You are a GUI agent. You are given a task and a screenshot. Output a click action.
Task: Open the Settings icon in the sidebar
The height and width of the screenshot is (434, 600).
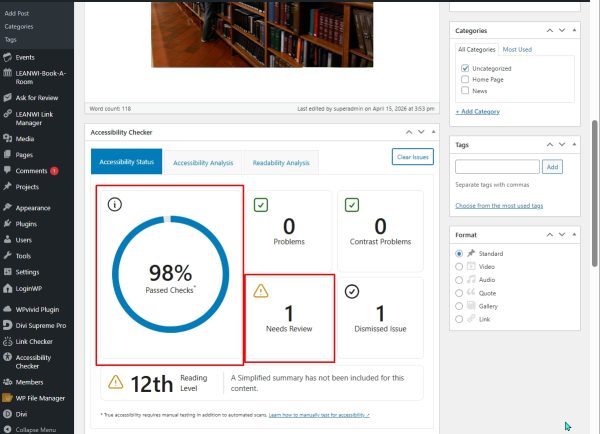pyautogui.click(x=7, y=272)
